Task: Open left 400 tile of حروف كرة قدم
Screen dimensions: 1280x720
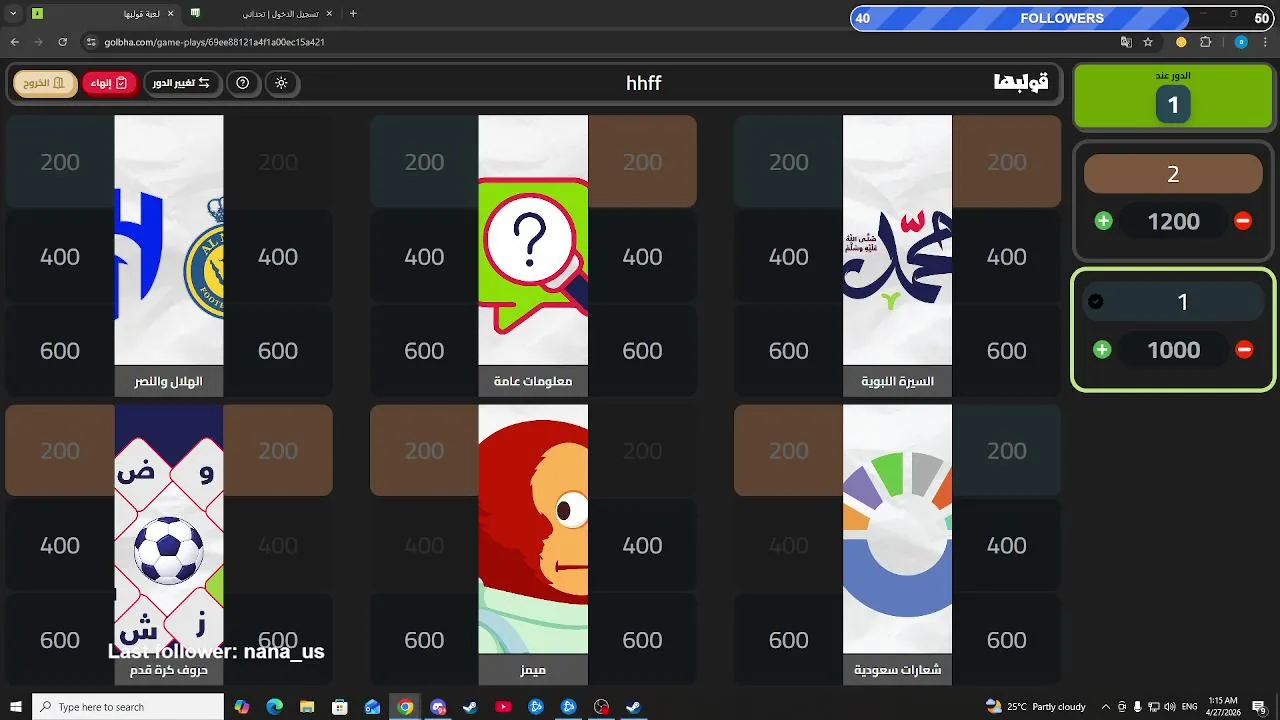Action: coord(60,545)
